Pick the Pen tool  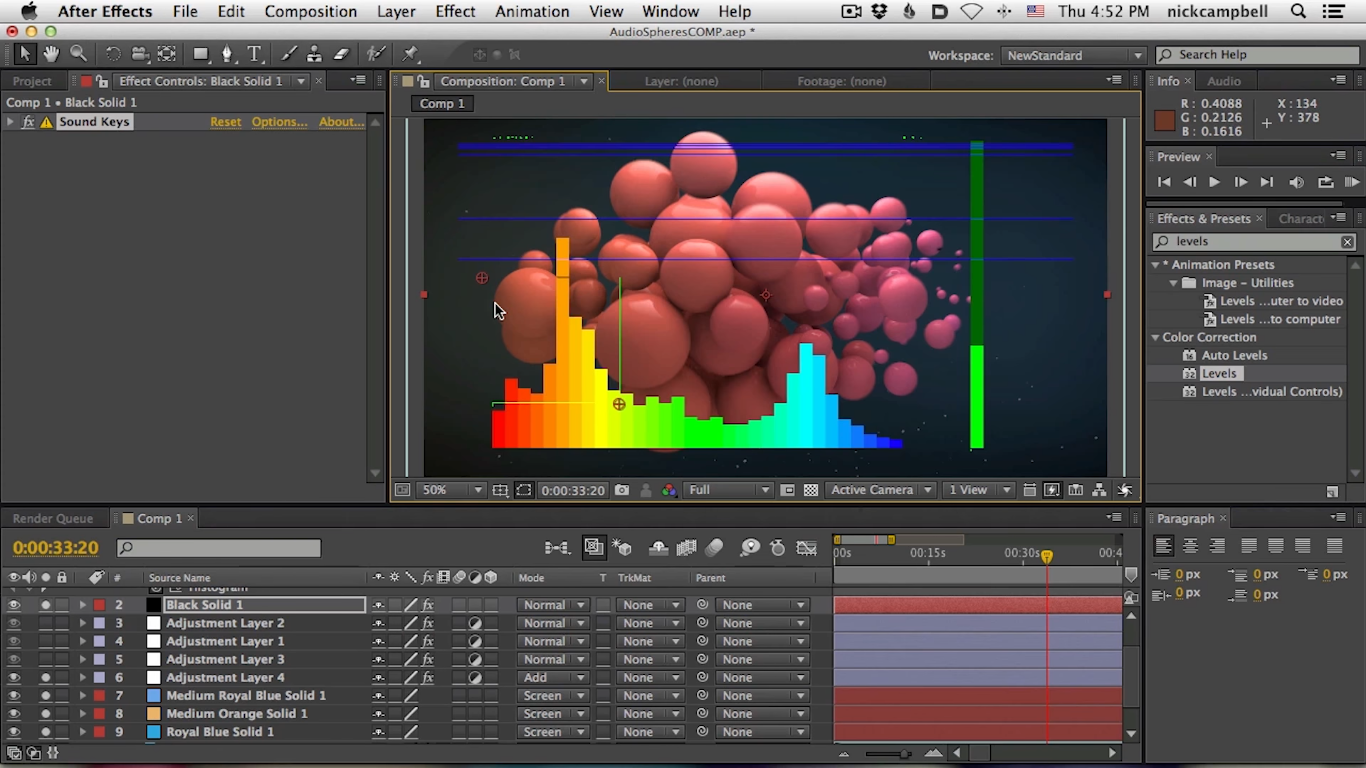click(228, 54)
